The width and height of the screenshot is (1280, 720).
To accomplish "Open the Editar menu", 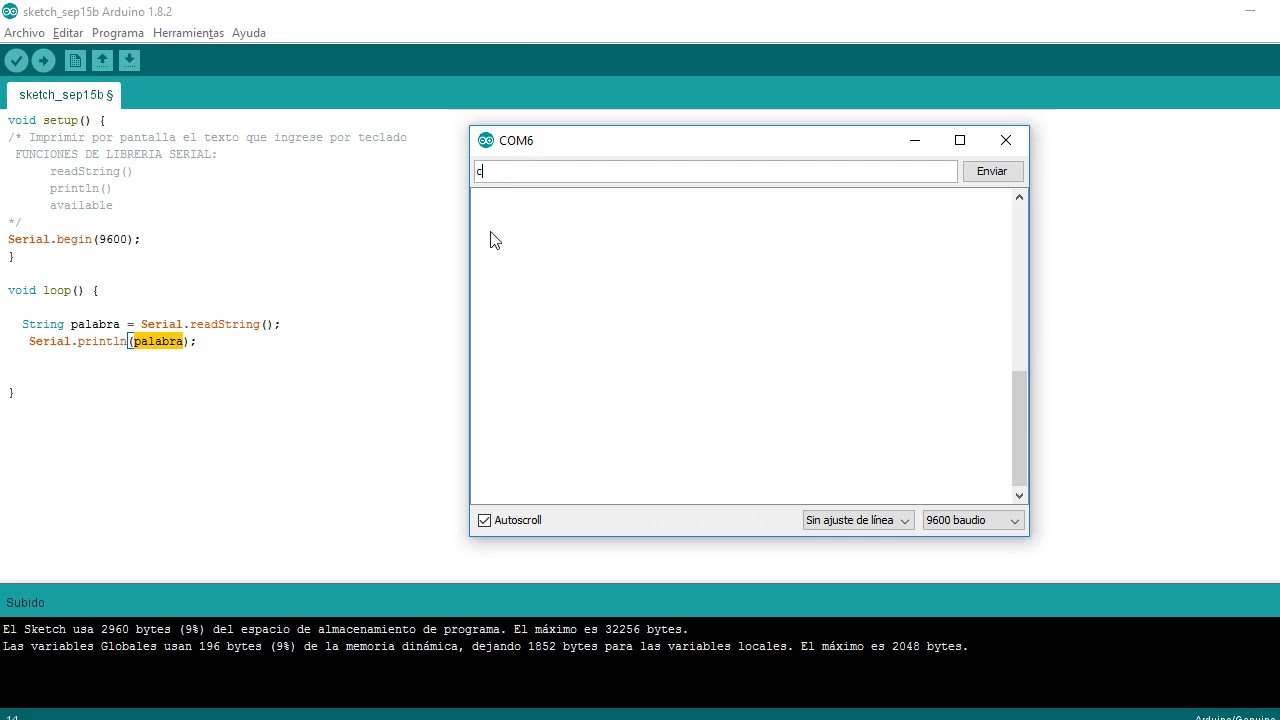I will [68, 33].
